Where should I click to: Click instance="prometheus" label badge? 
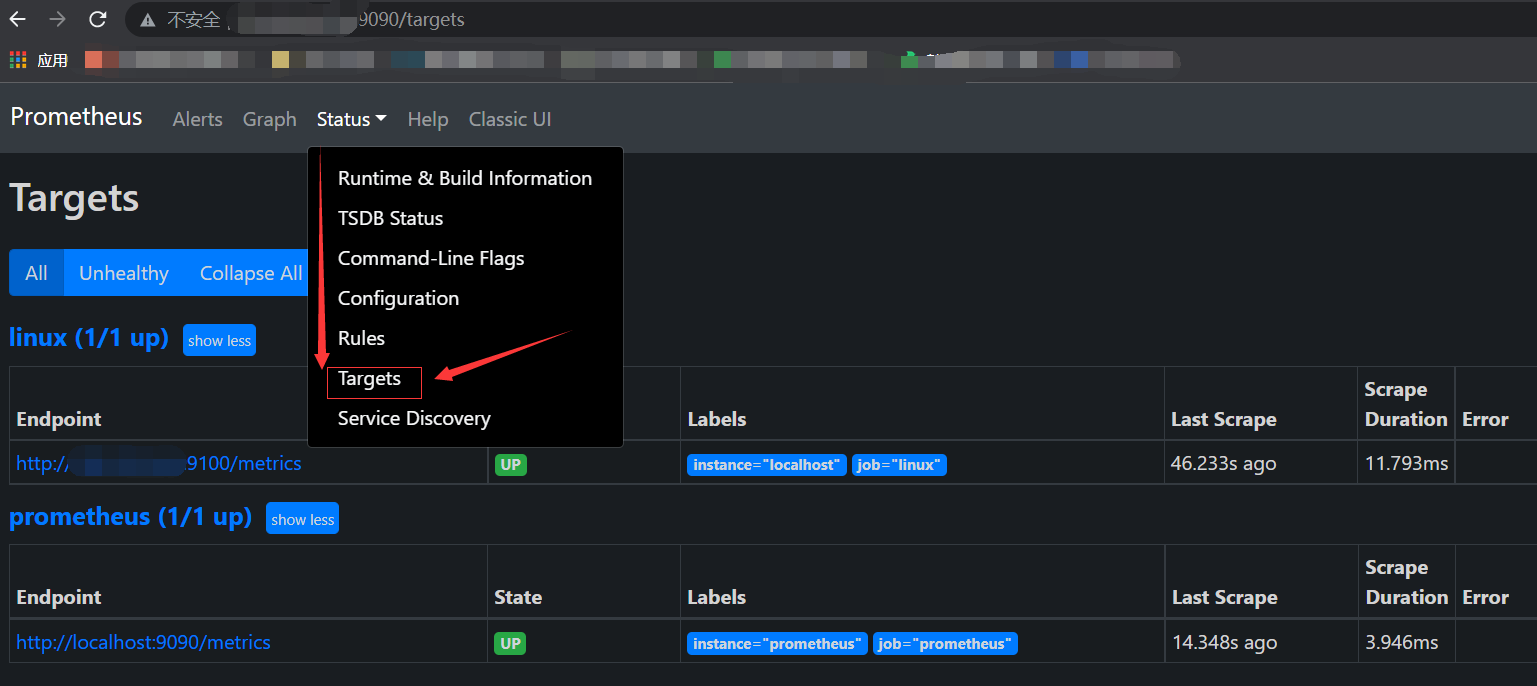pyautogui.click(x=777, y=644)
